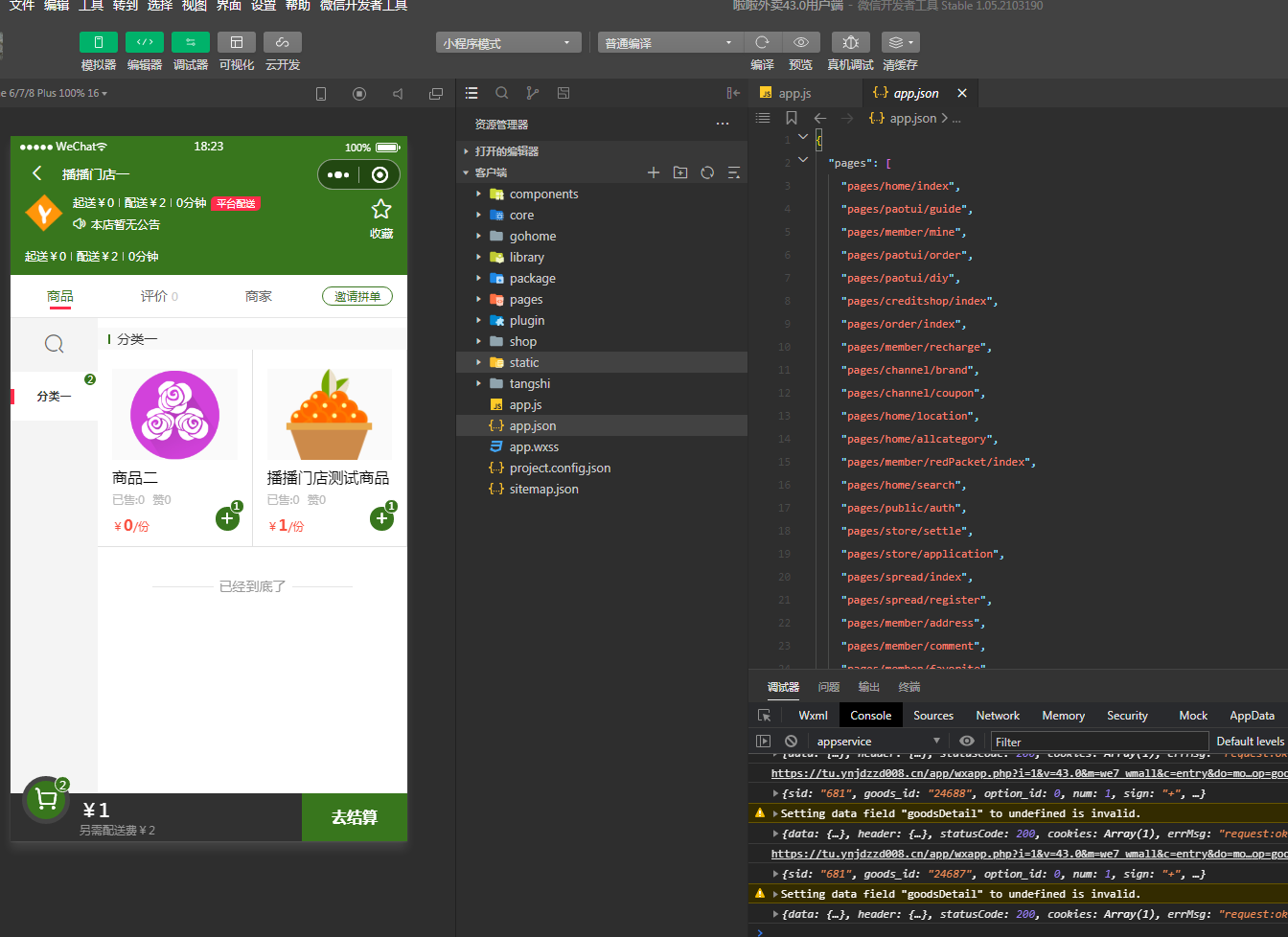Open the Network devtools tab
The height and width of the screenshot is (937, 1288).
(998, 716)
